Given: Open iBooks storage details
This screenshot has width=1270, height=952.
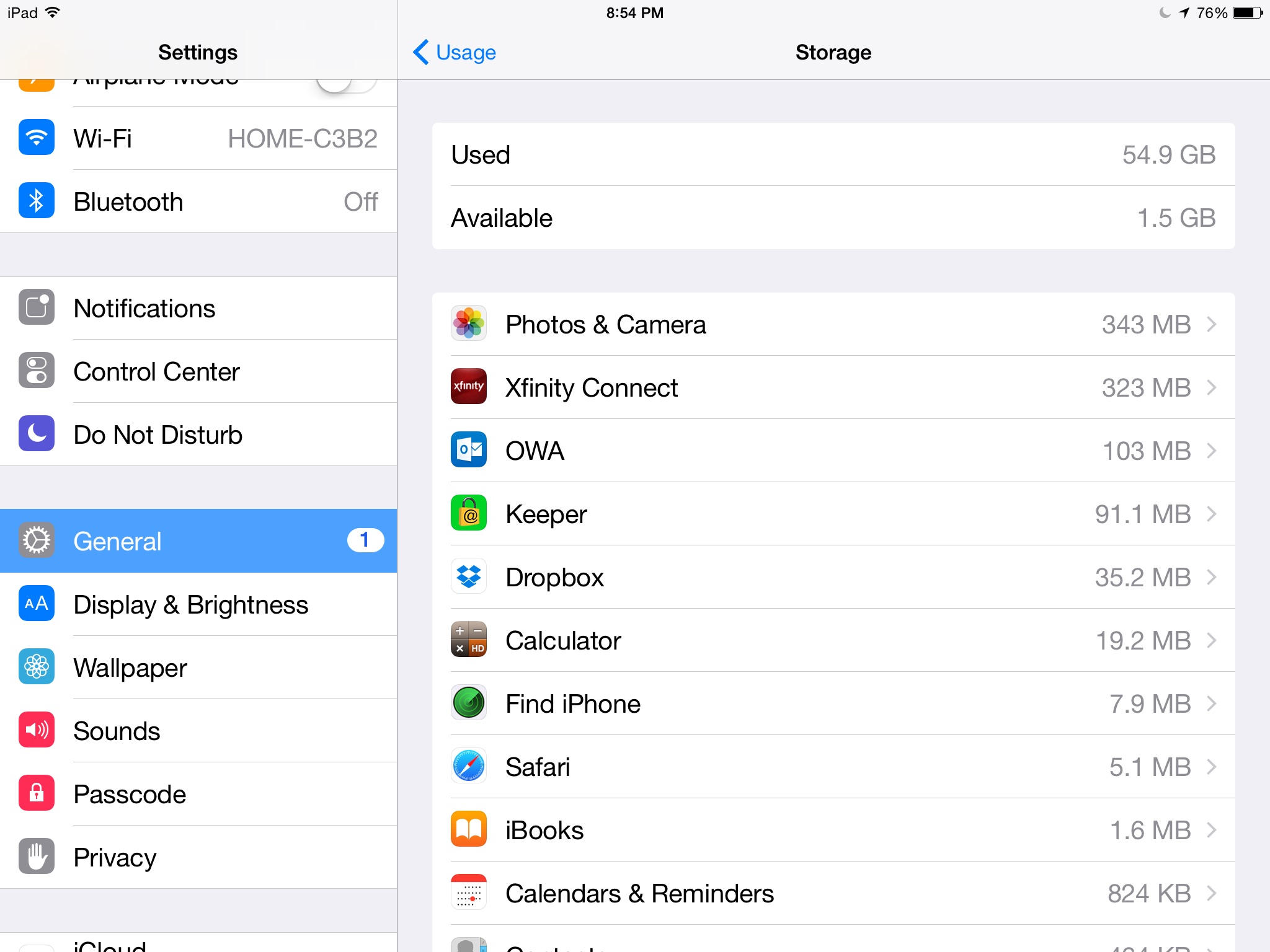Looking at the screenshot, I should click(833, 829).
